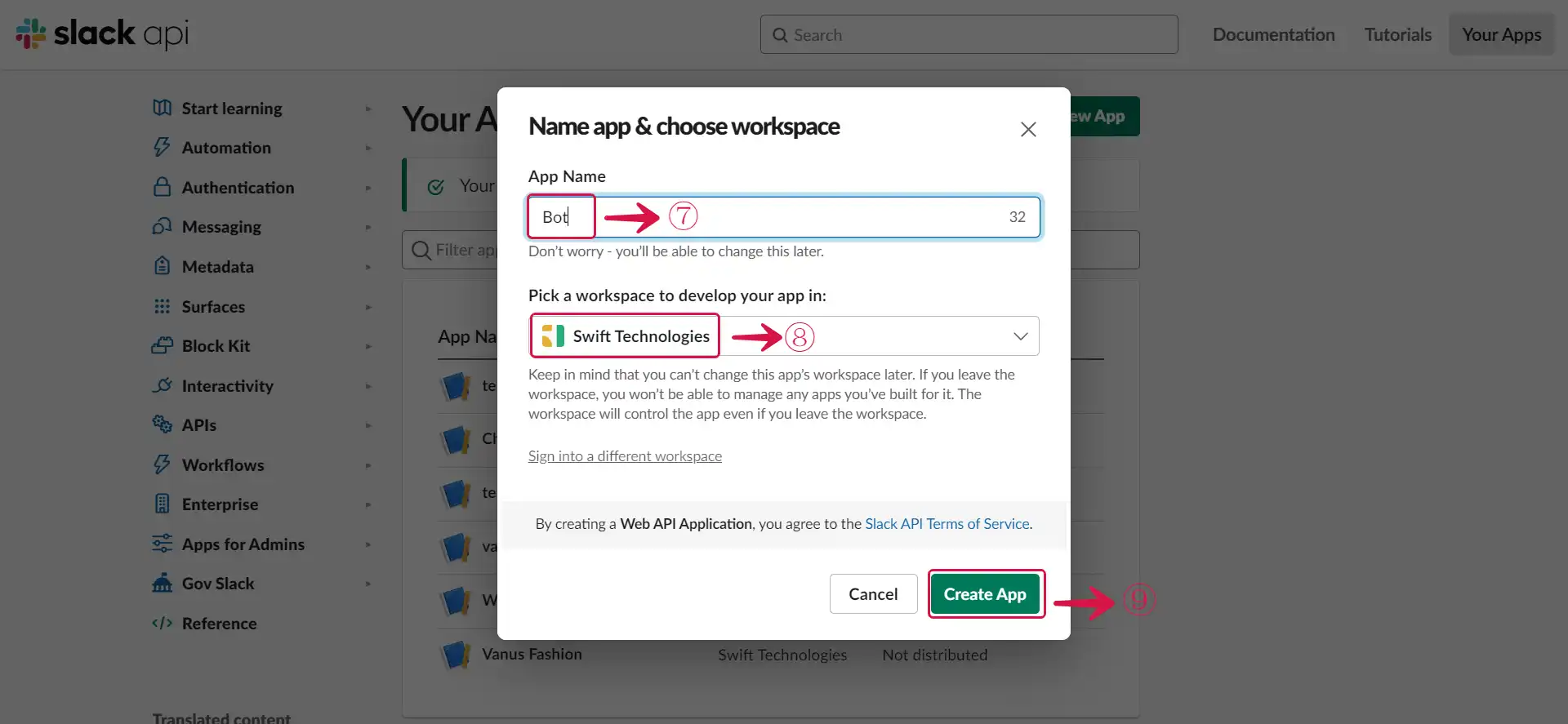Expand the Enterprise section arrow

368,504
